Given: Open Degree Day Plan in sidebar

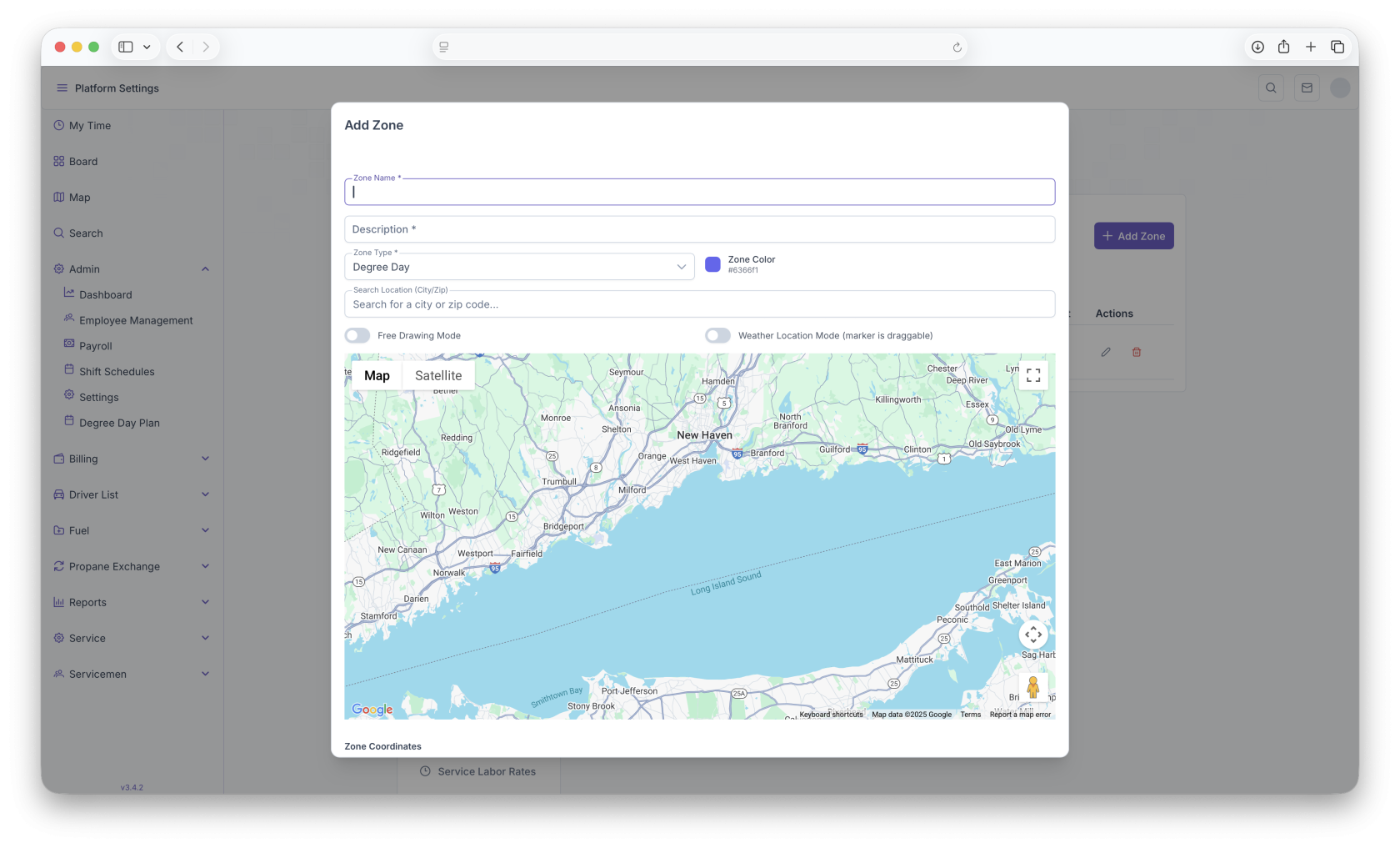Looking at the screenshot, I should pos(119,423).
